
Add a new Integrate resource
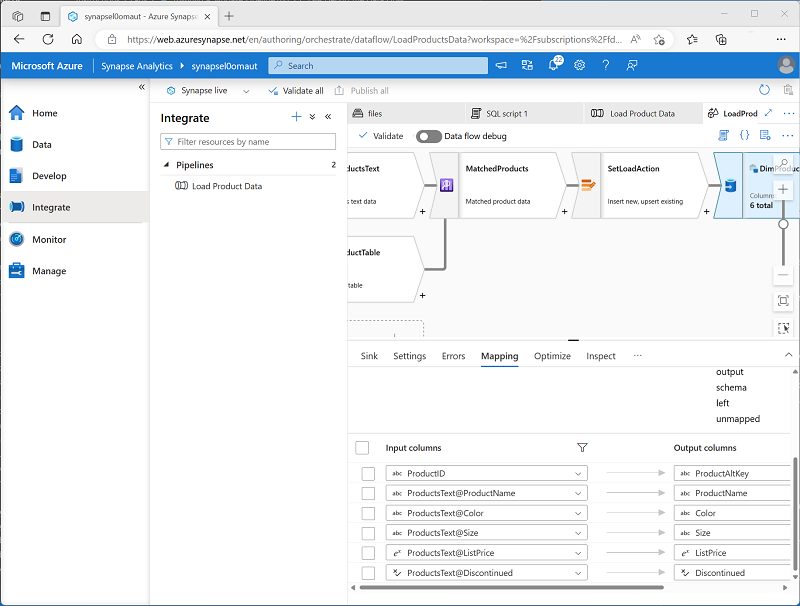point(296,117)
